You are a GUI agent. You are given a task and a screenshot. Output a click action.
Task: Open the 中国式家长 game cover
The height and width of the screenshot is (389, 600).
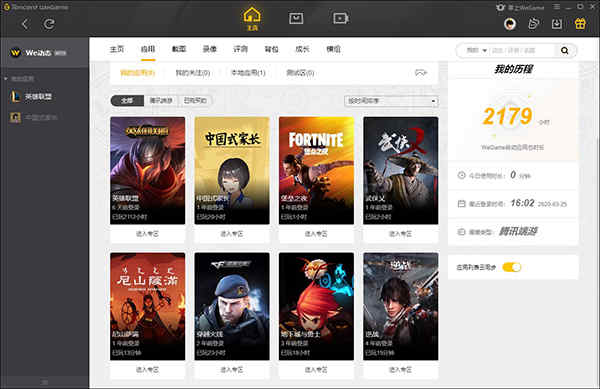click(232, 171)
